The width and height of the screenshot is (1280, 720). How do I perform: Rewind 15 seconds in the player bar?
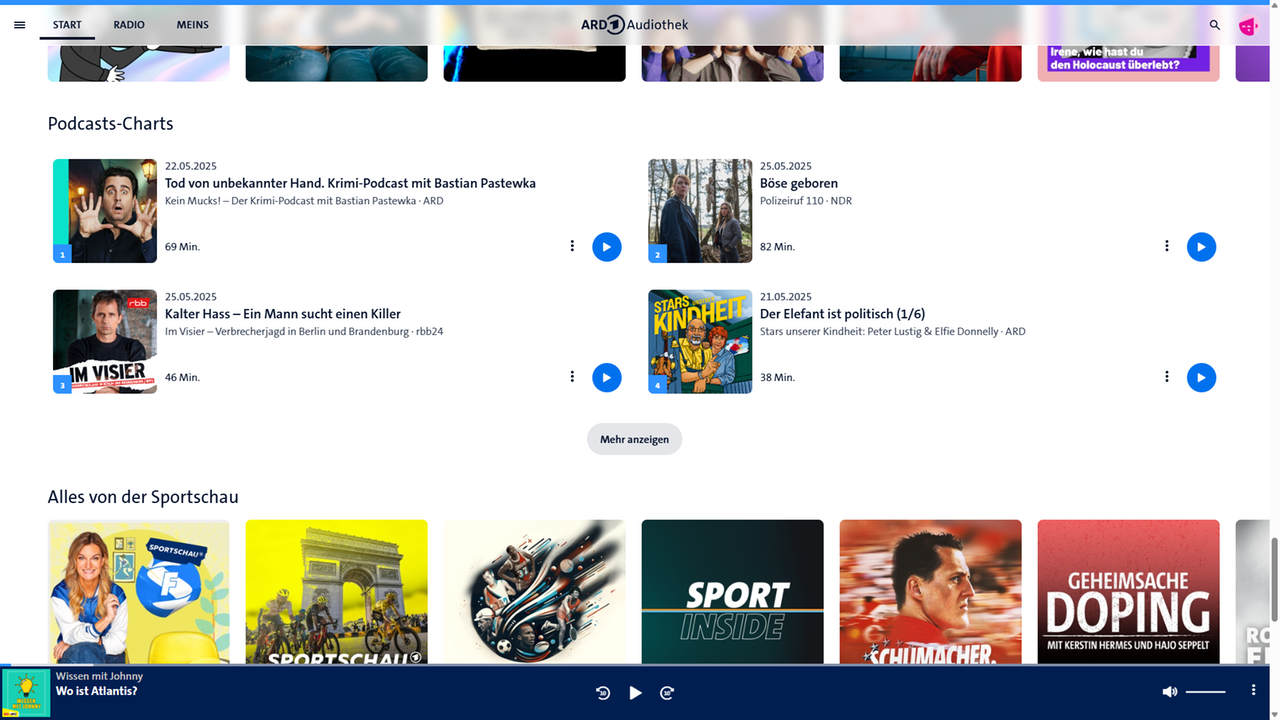[603, 692]
